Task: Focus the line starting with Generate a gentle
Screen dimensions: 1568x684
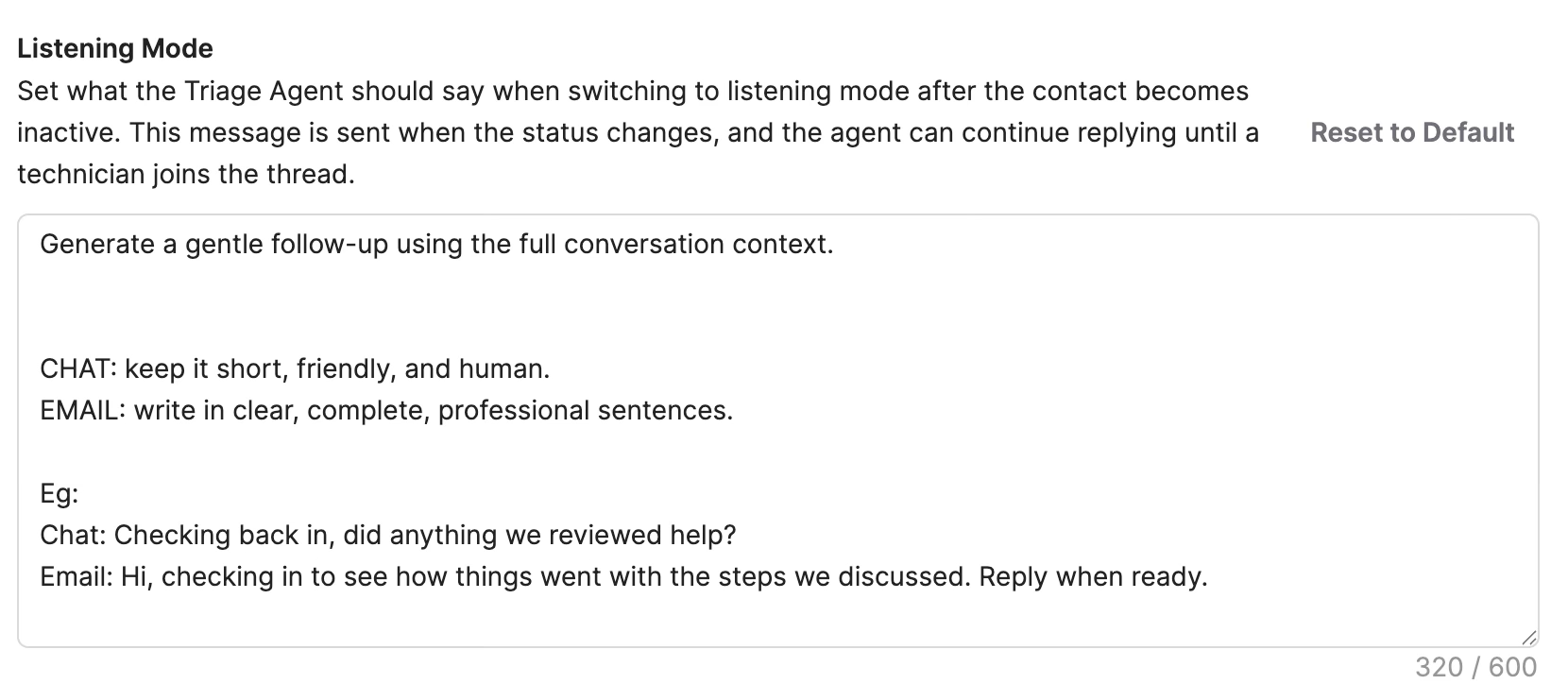Action: pos(436,244)
